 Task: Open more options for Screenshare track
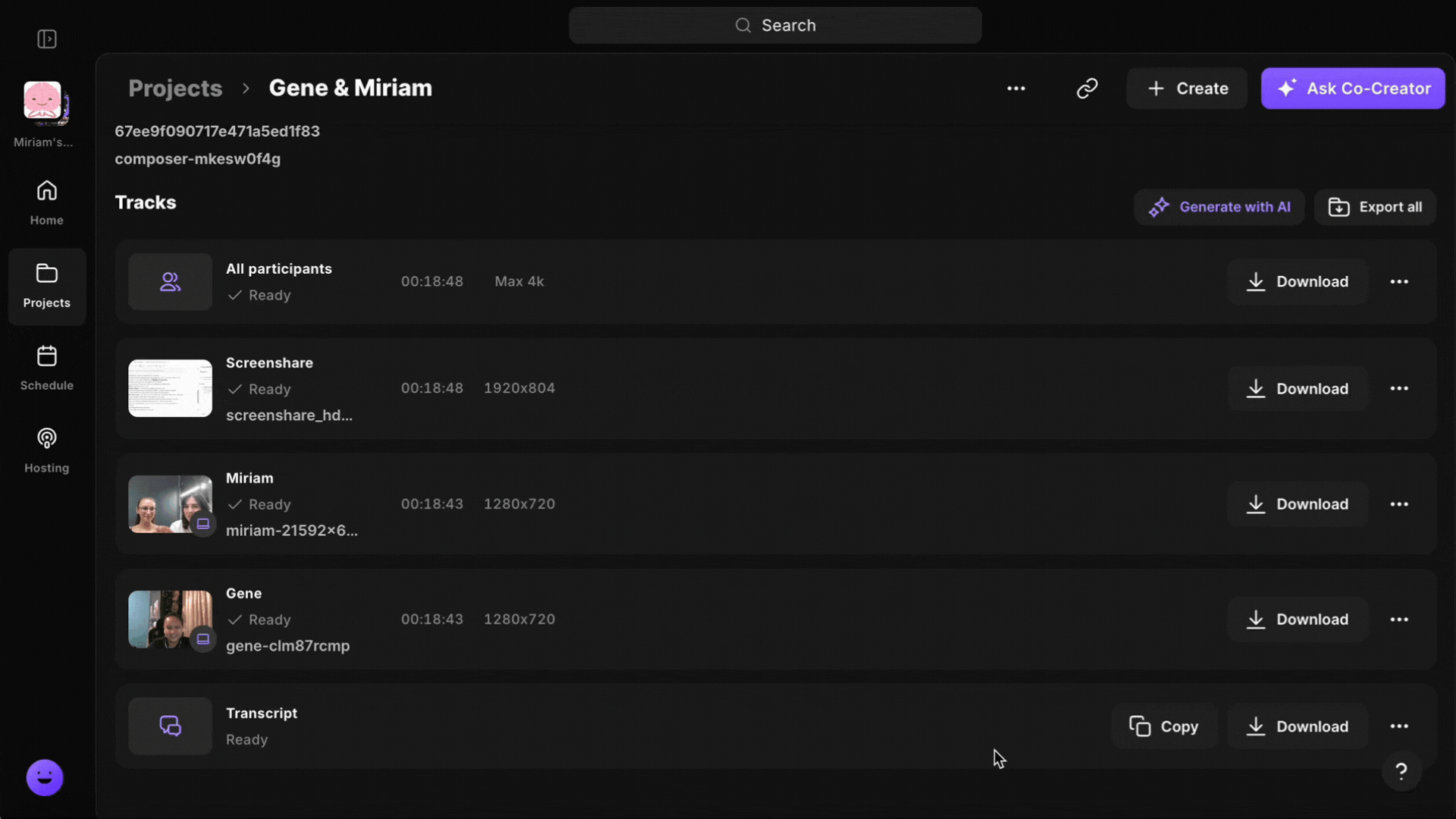pos(1399,388)
